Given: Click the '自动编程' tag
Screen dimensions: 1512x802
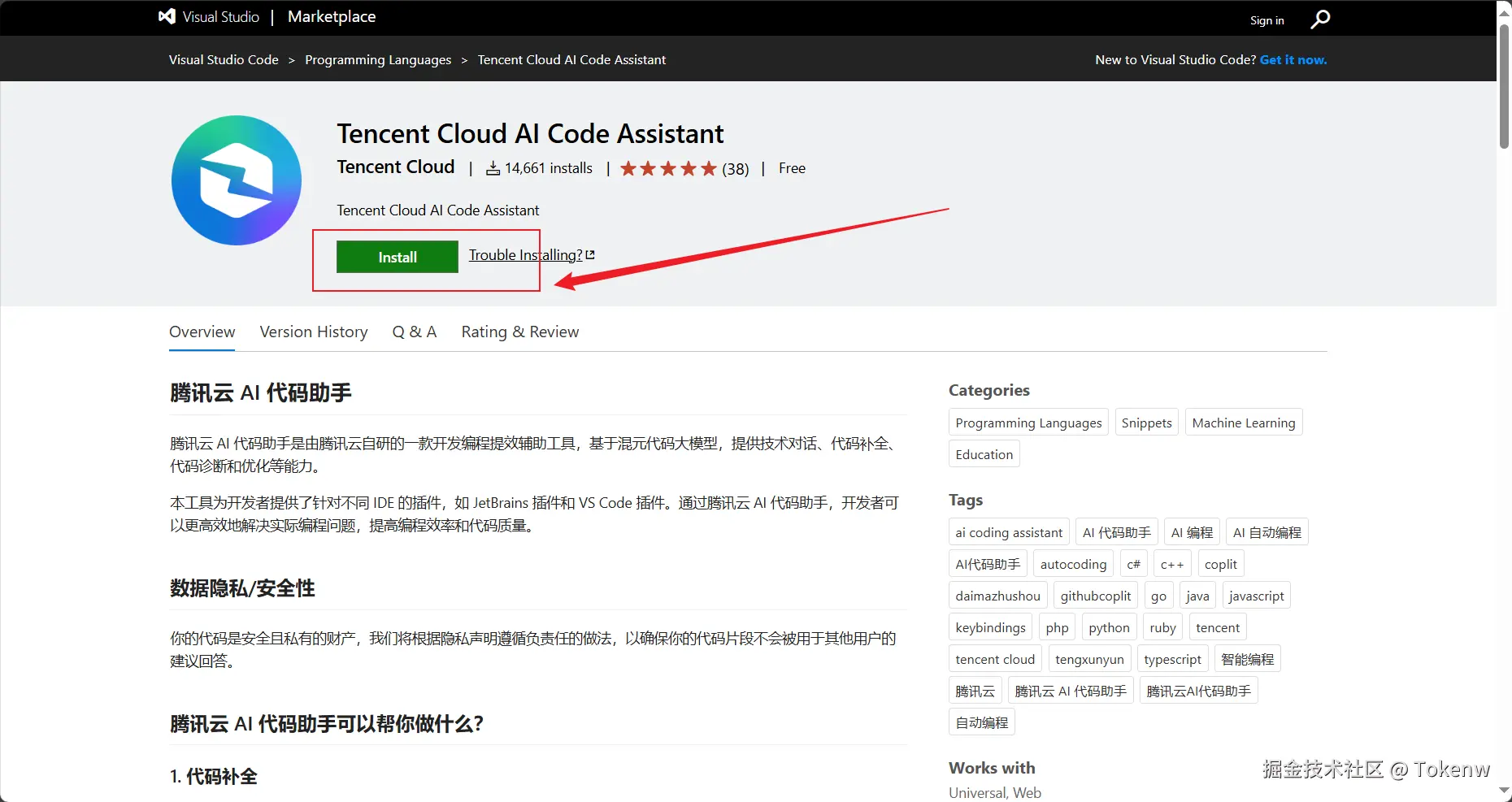Looking at the screenshot, I should (982, 722).
